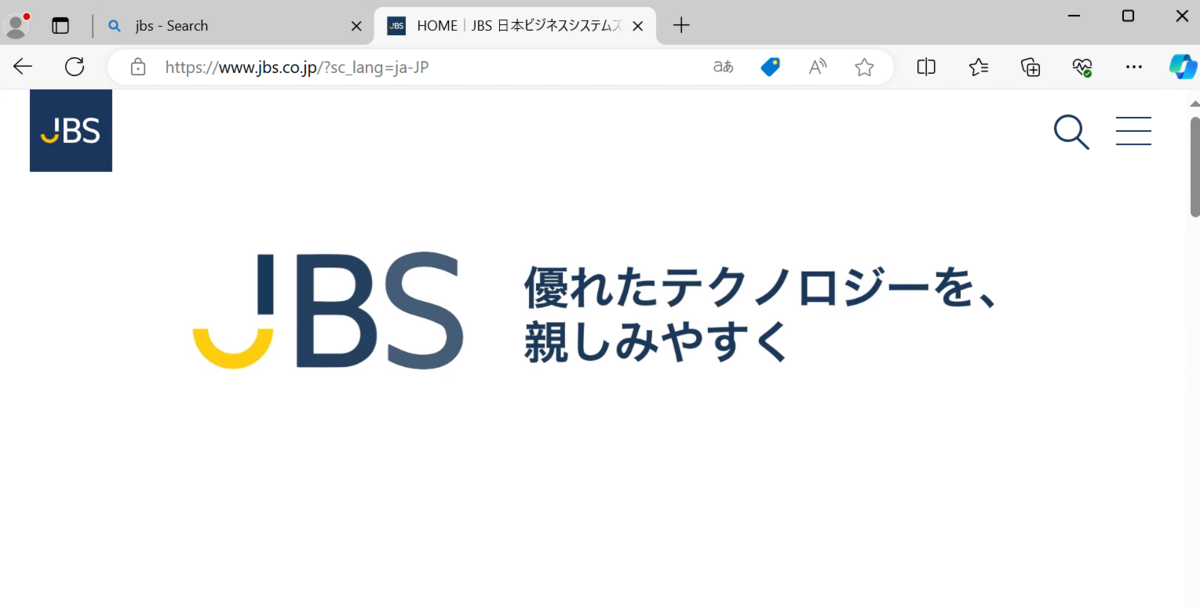Click tagline 優れたテクノロジーを、
This screenshot has width=1200, height=608.
click(x=762, y=287)
